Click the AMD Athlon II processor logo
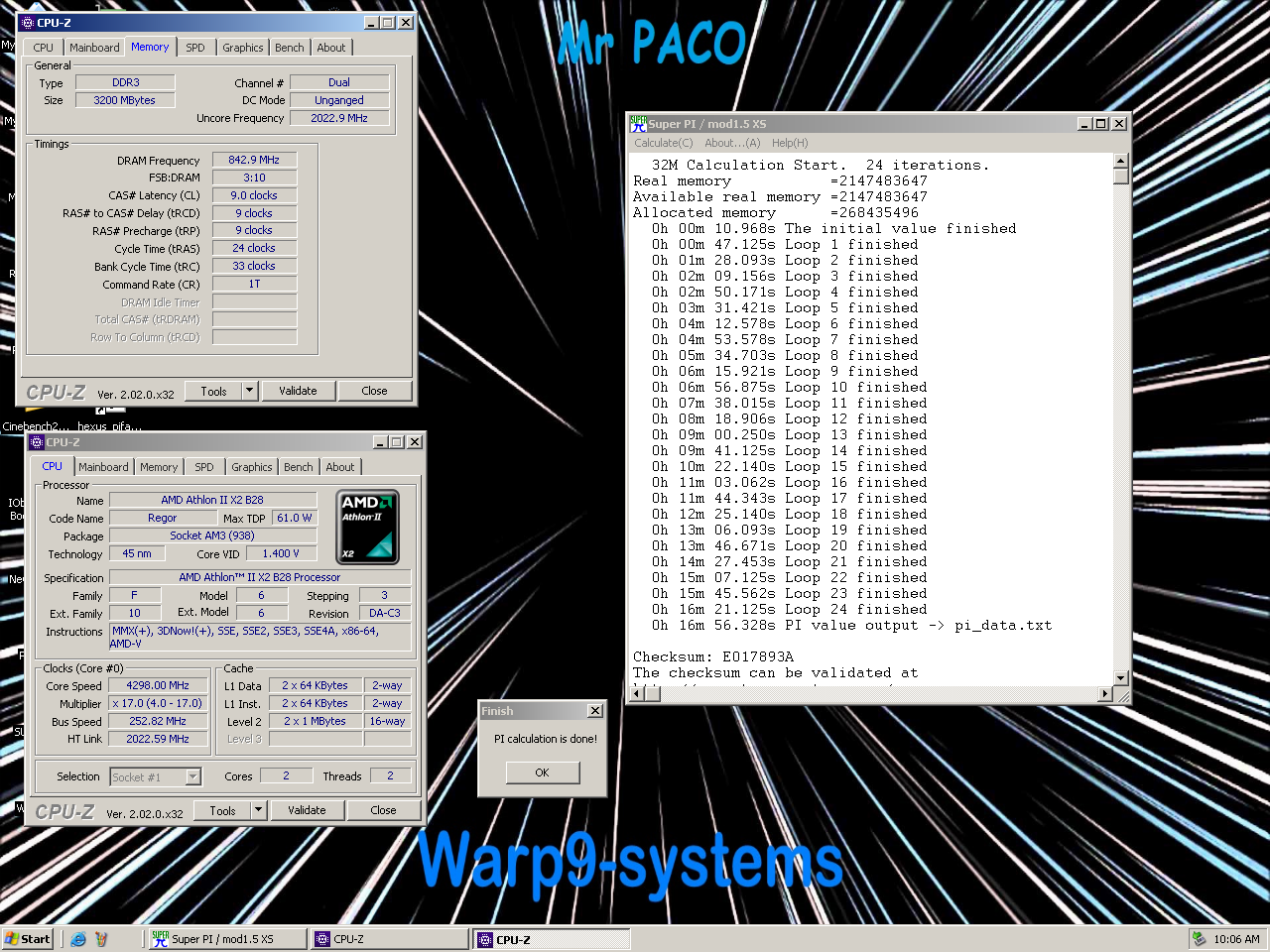 pos(368,526)
